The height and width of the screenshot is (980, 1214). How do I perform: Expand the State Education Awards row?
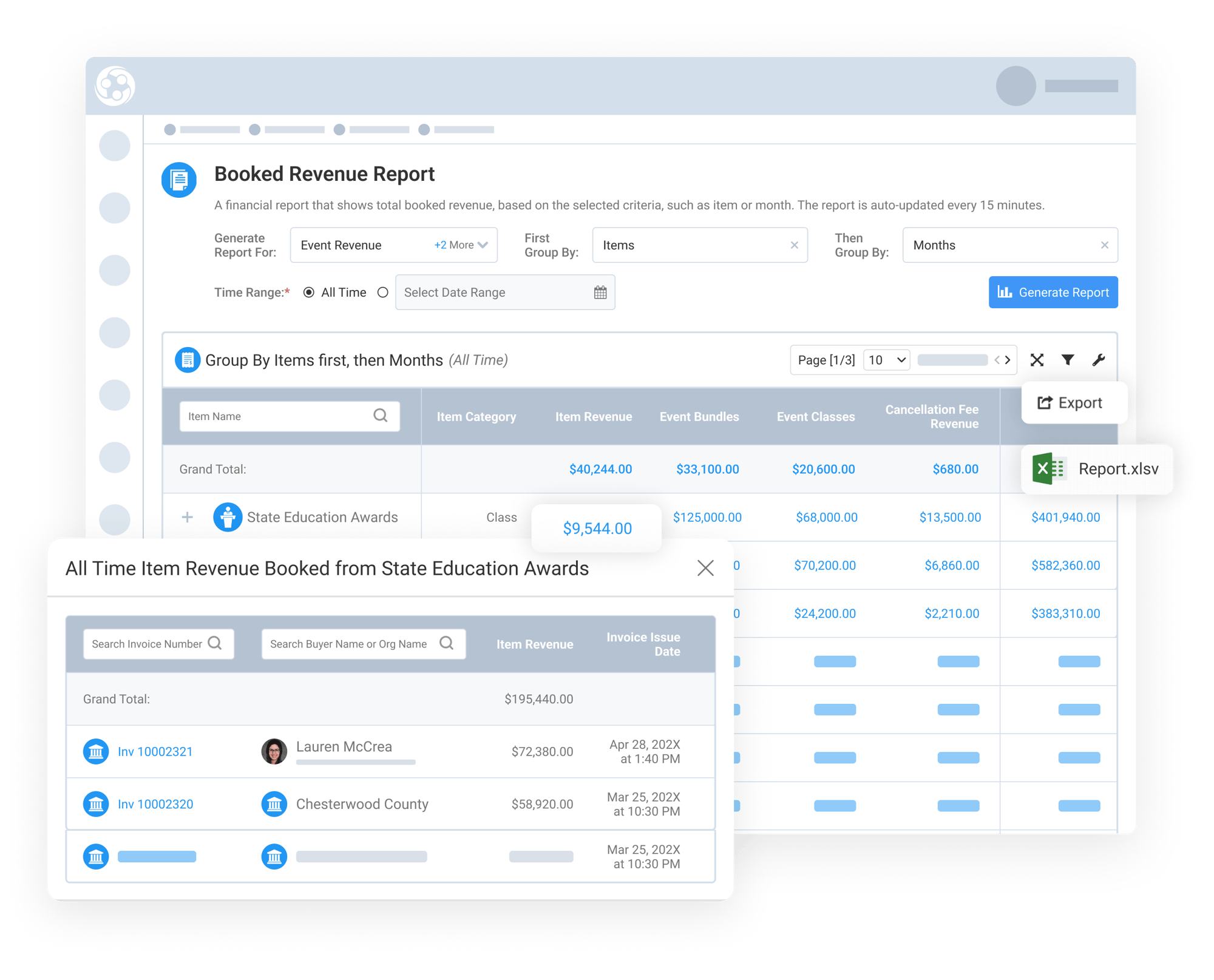tap(188, 517)
